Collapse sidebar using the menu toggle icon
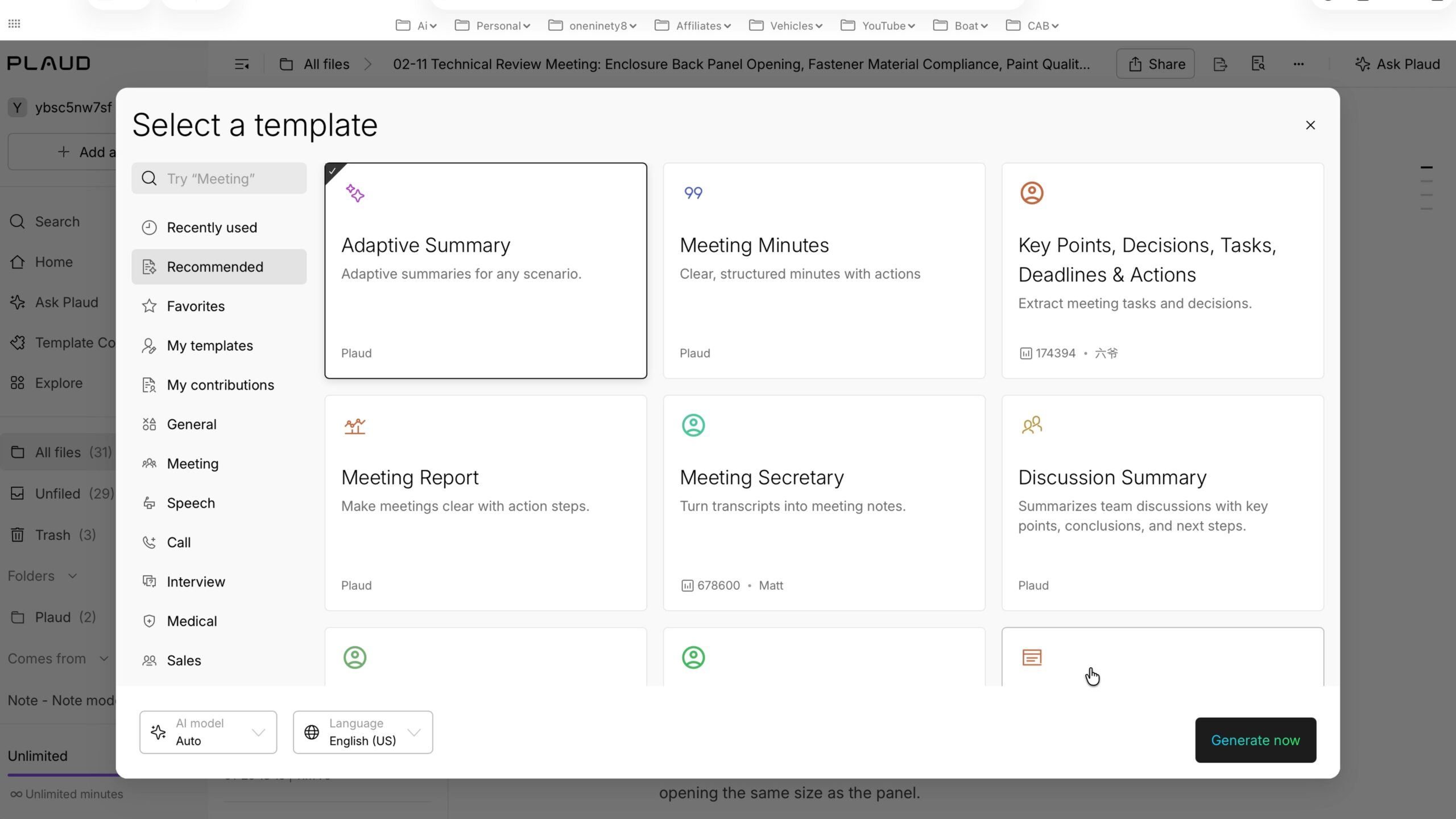 tap(242, 64)
